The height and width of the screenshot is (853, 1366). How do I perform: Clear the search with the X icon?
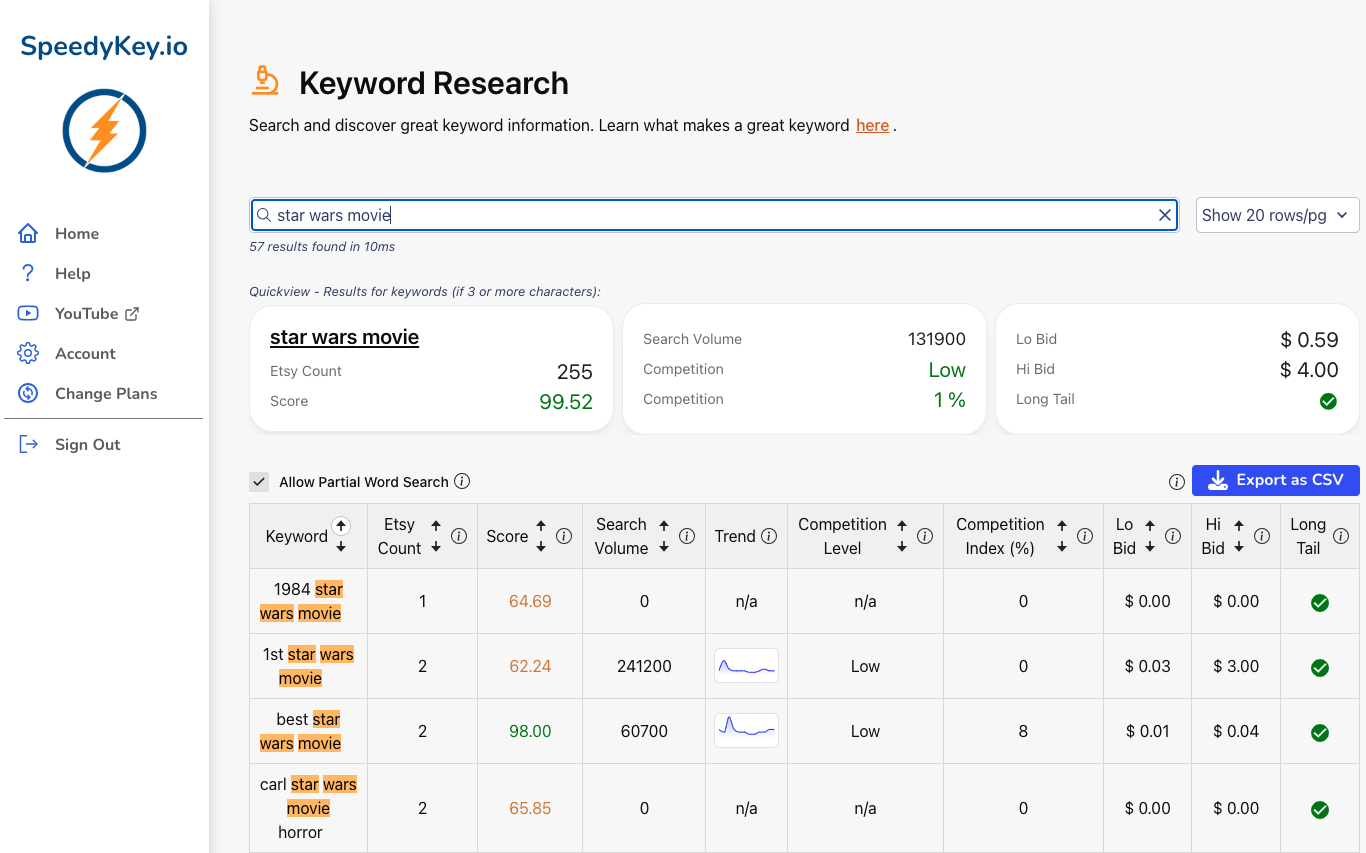[x=1165, y=215]
